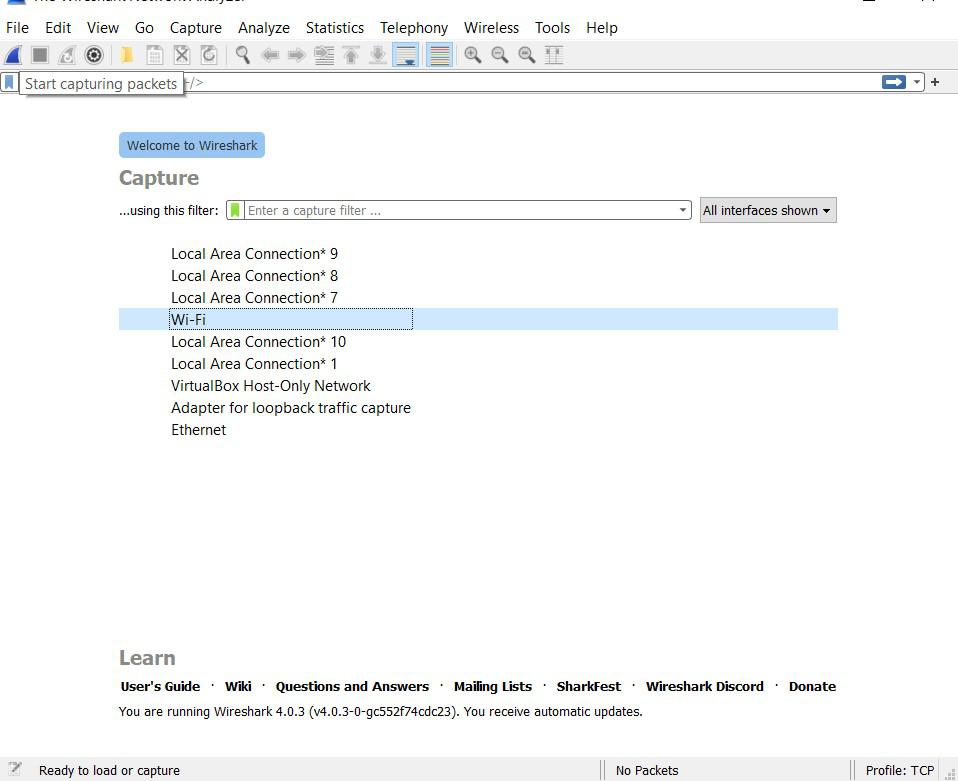958x781 pixels.
Task: Go back to the previous packet
Action: 269,55
